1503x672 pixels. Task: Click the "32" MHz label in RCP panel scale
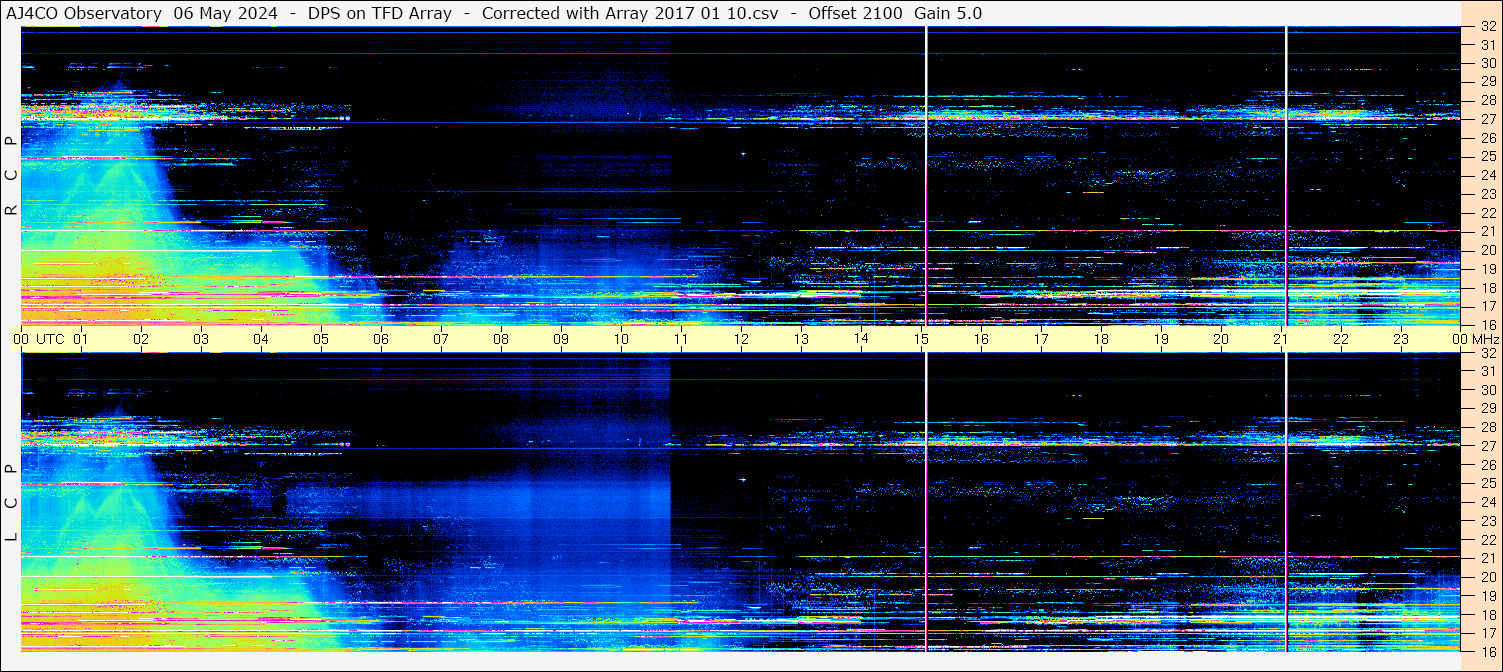click(1487, 27)
